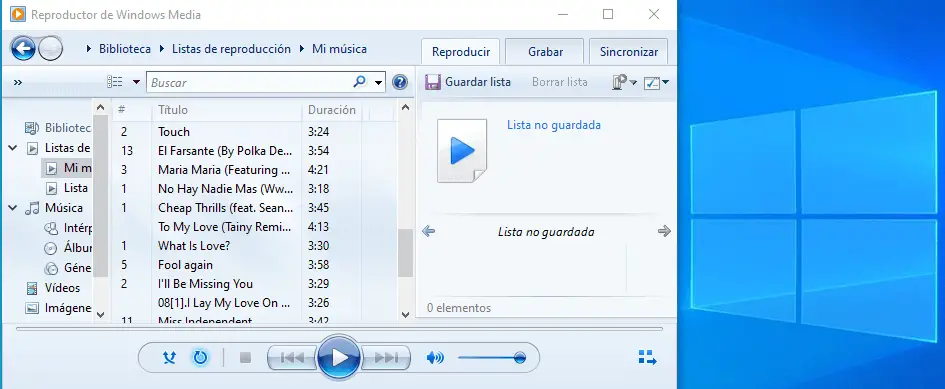Open the list pane checkbox-icon dropdown
Image resolution: width=945 pixels, height=389 pixels.
tap(656, 83)
